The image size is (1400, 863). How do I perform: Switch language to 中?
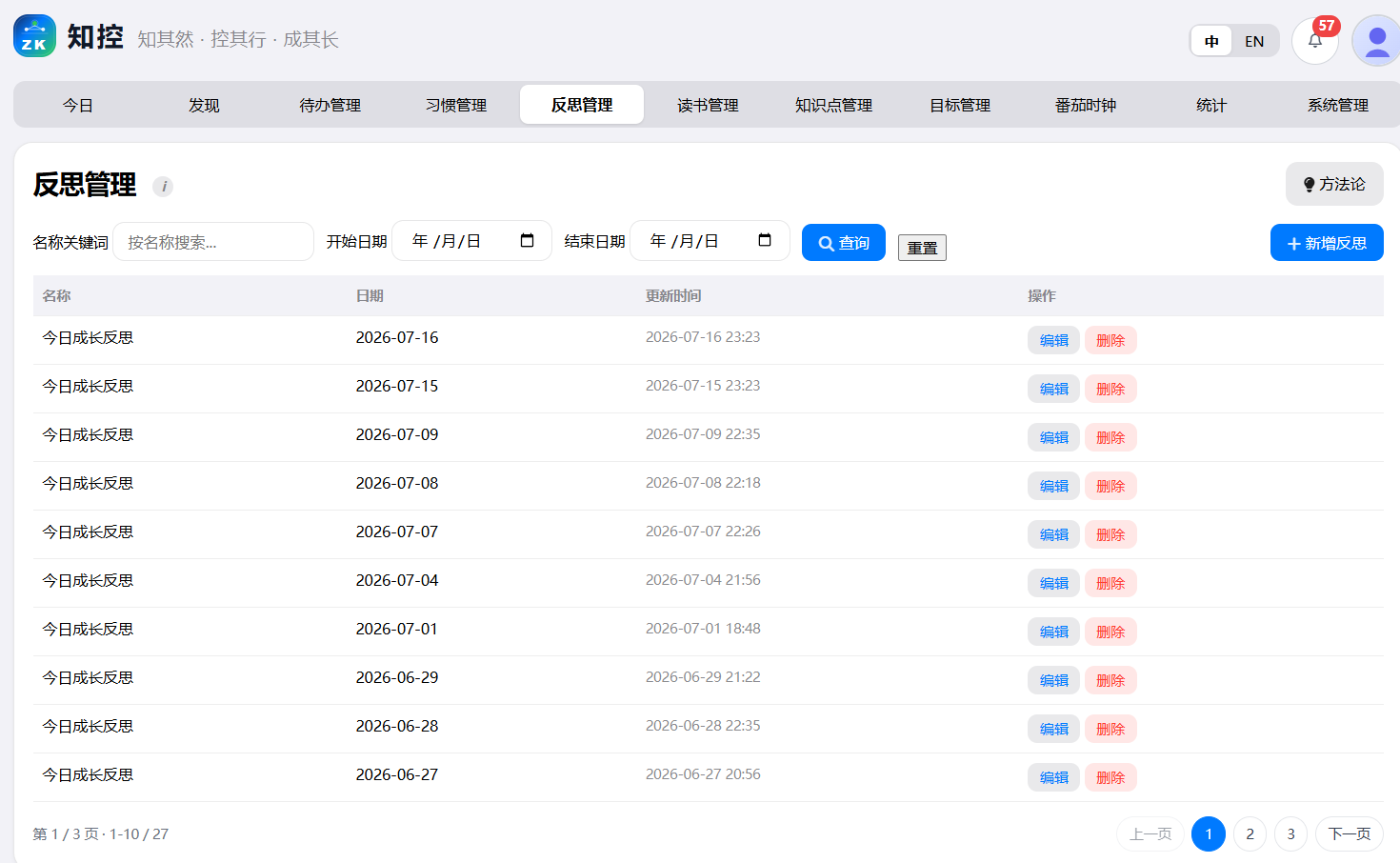point(1211,41)
